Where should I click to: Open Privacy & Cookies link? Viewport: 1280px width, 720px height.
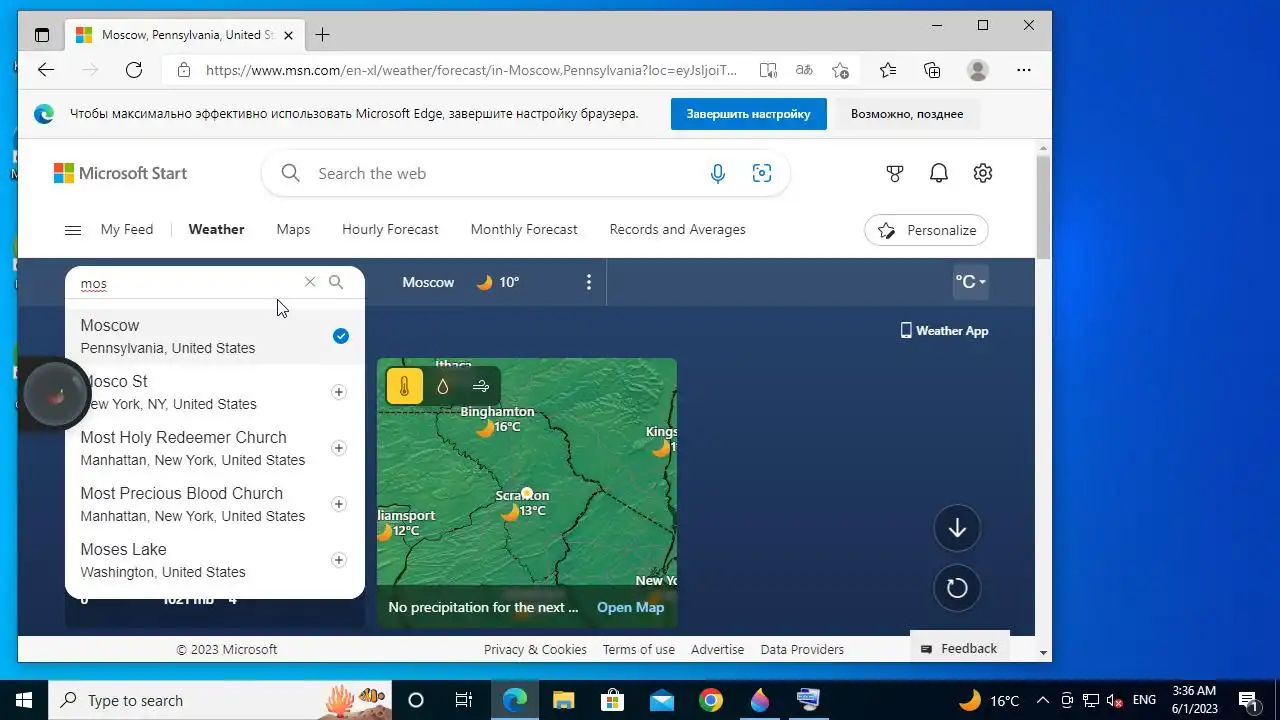(x=535, y=649)
